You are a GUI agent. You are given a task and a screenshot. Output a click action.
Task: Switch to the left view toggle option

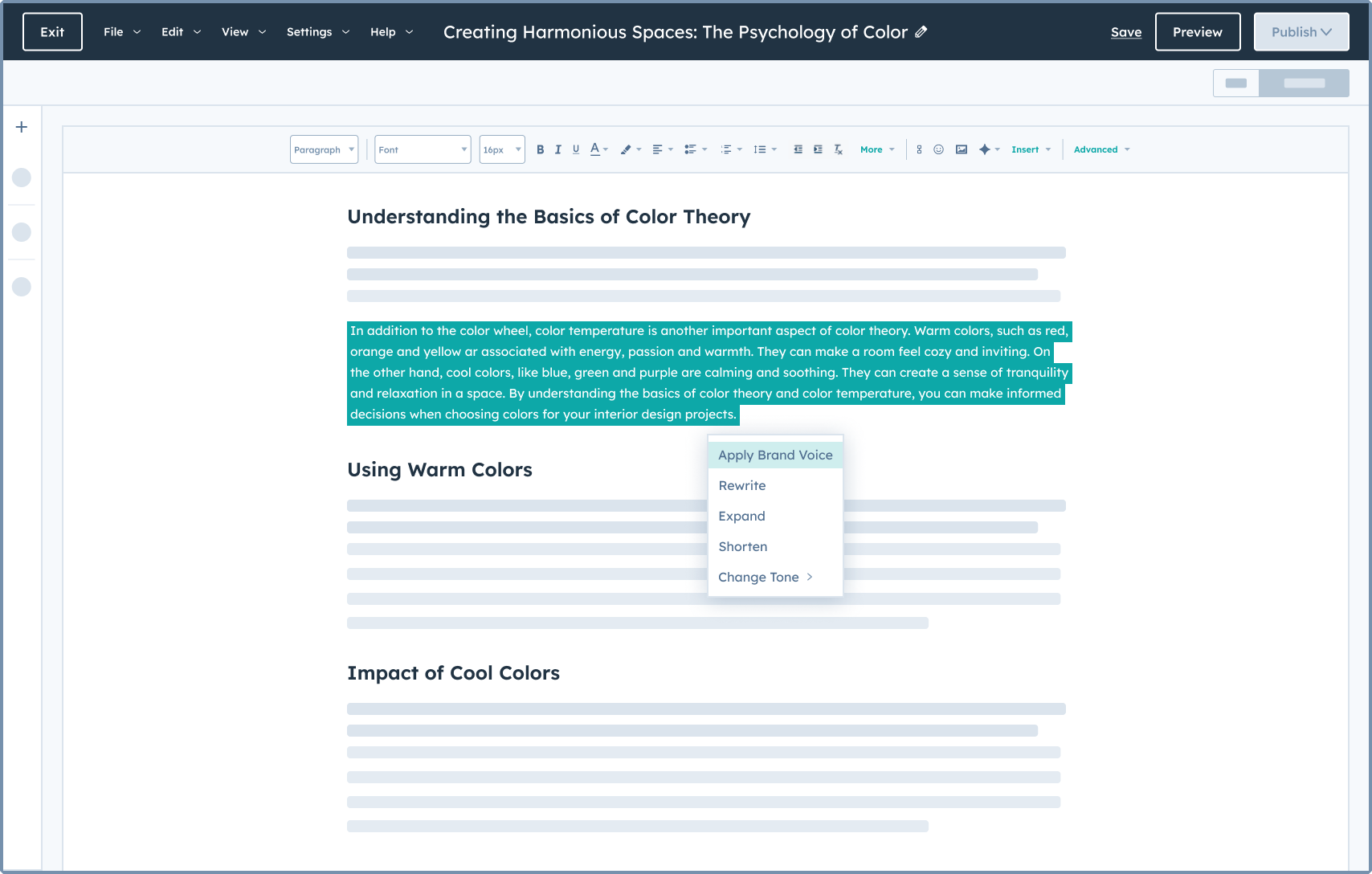point(1235,84)
